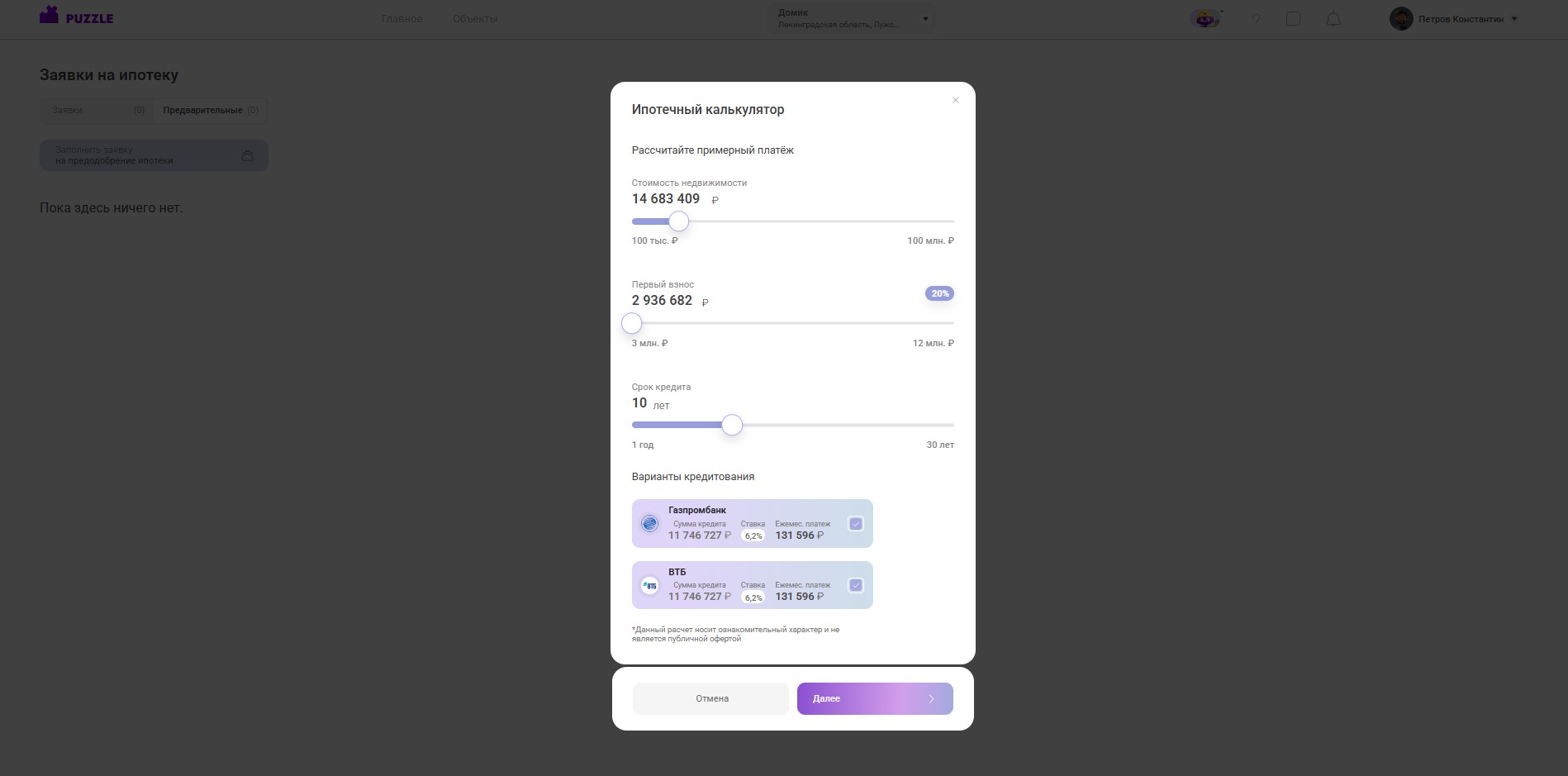Expand the Домик object selector dropdown
This screenshot has height=776, width=1568.
pos(924,19)
